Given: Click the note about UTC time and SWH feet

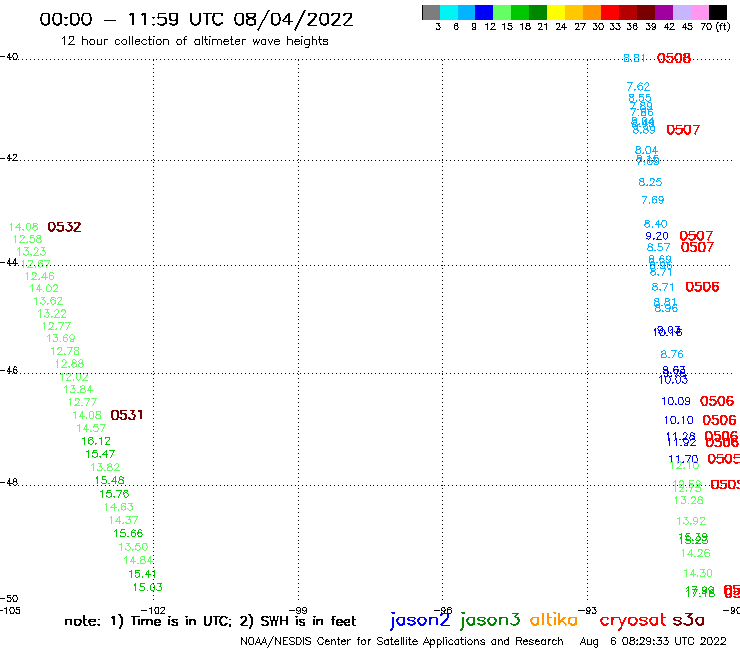Looking at the screenshot, I should pos(210,621).
